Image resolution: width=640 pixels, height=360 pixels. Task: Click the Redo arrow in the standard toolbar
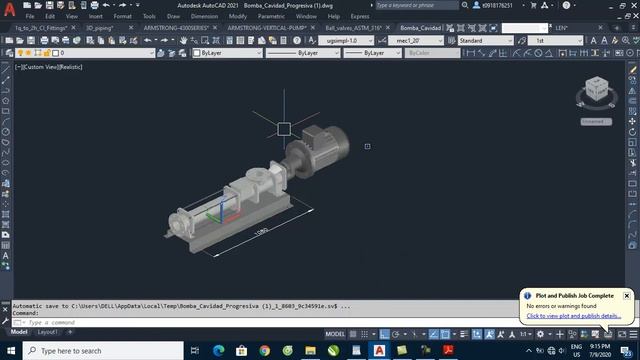164,40
